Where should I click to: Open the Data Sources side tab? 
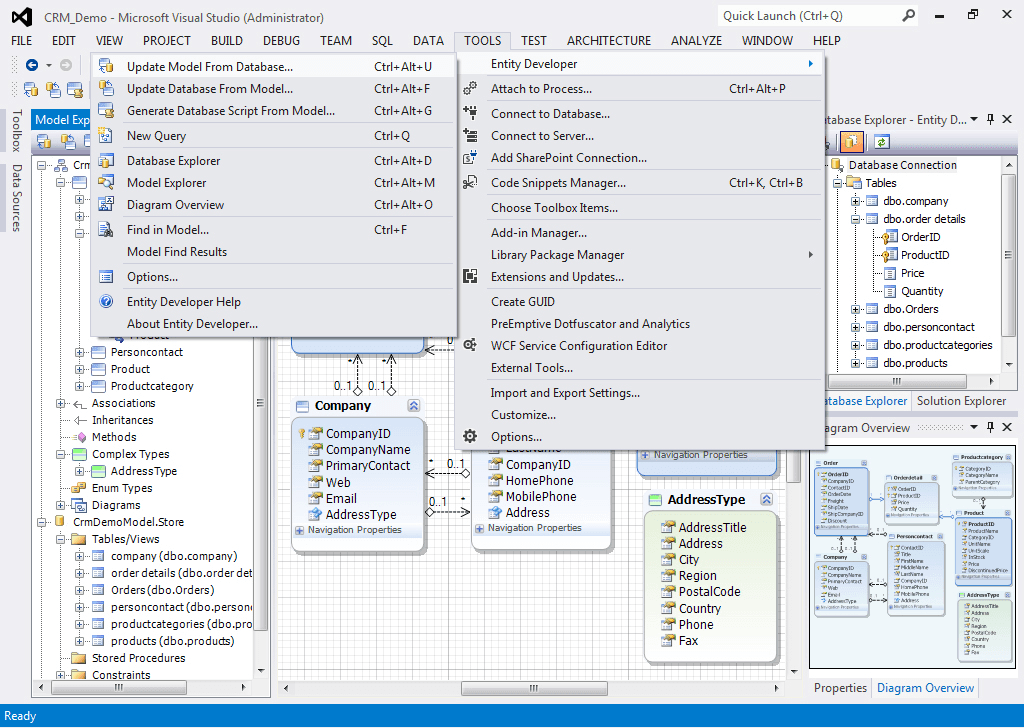(16, 198)
